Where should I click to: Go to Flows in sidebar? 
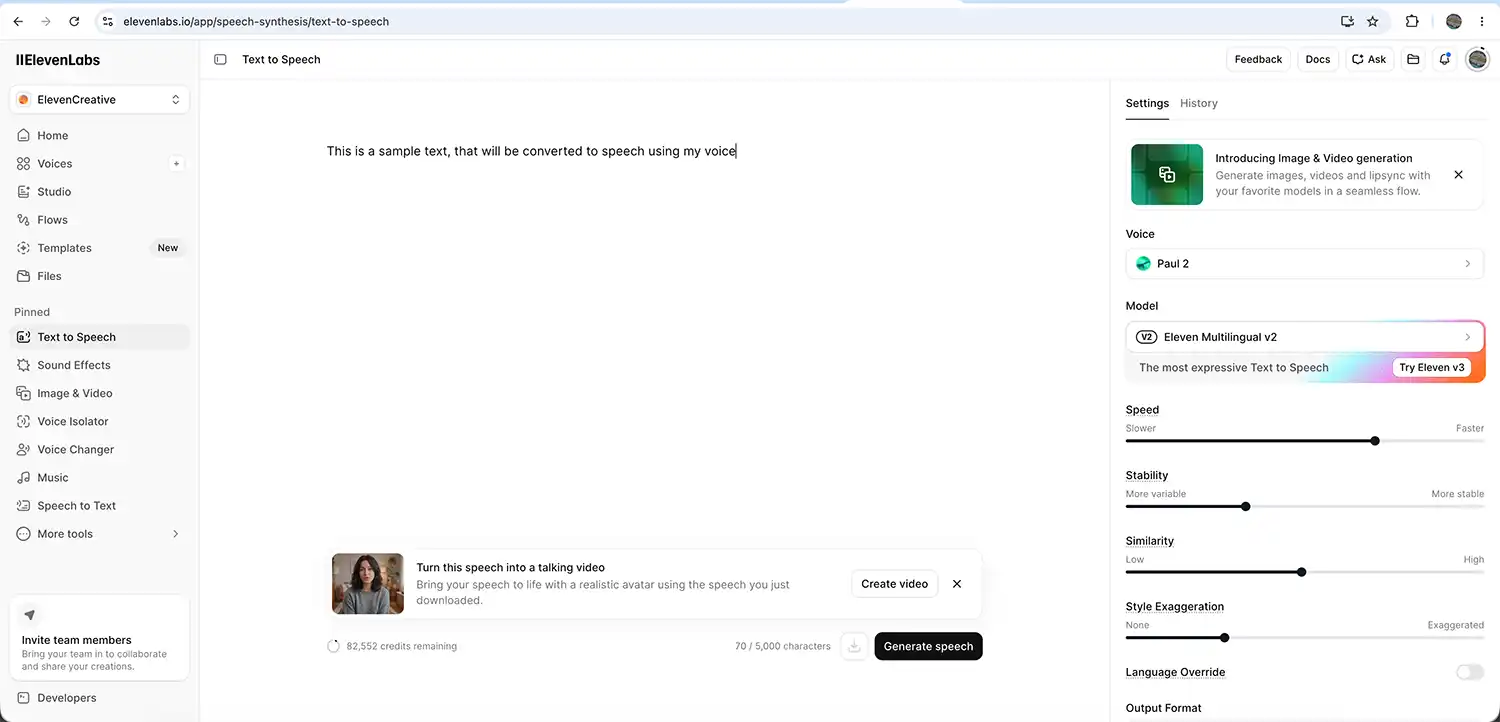point(99,220)
